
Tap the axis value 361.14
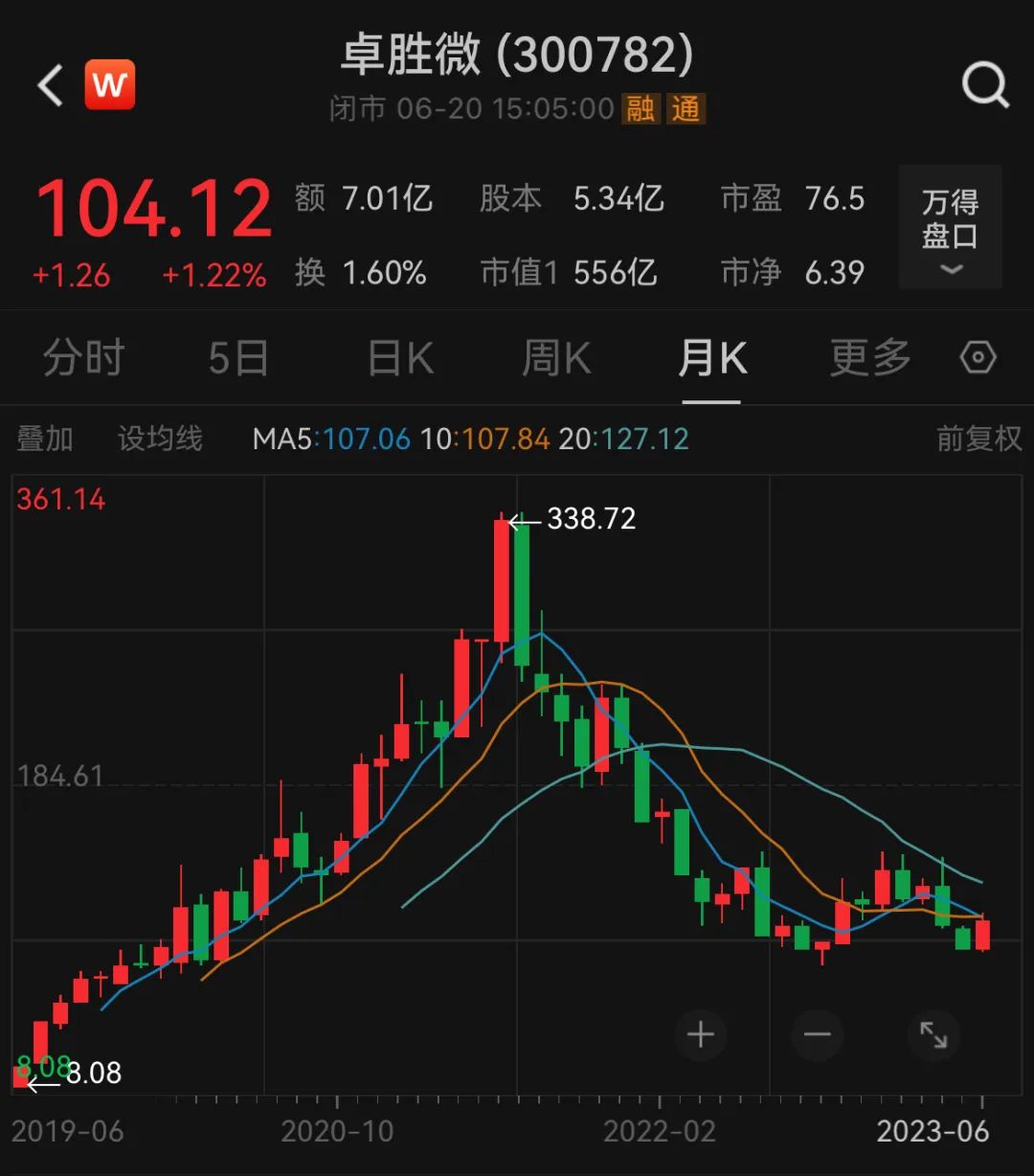point(61,499)
